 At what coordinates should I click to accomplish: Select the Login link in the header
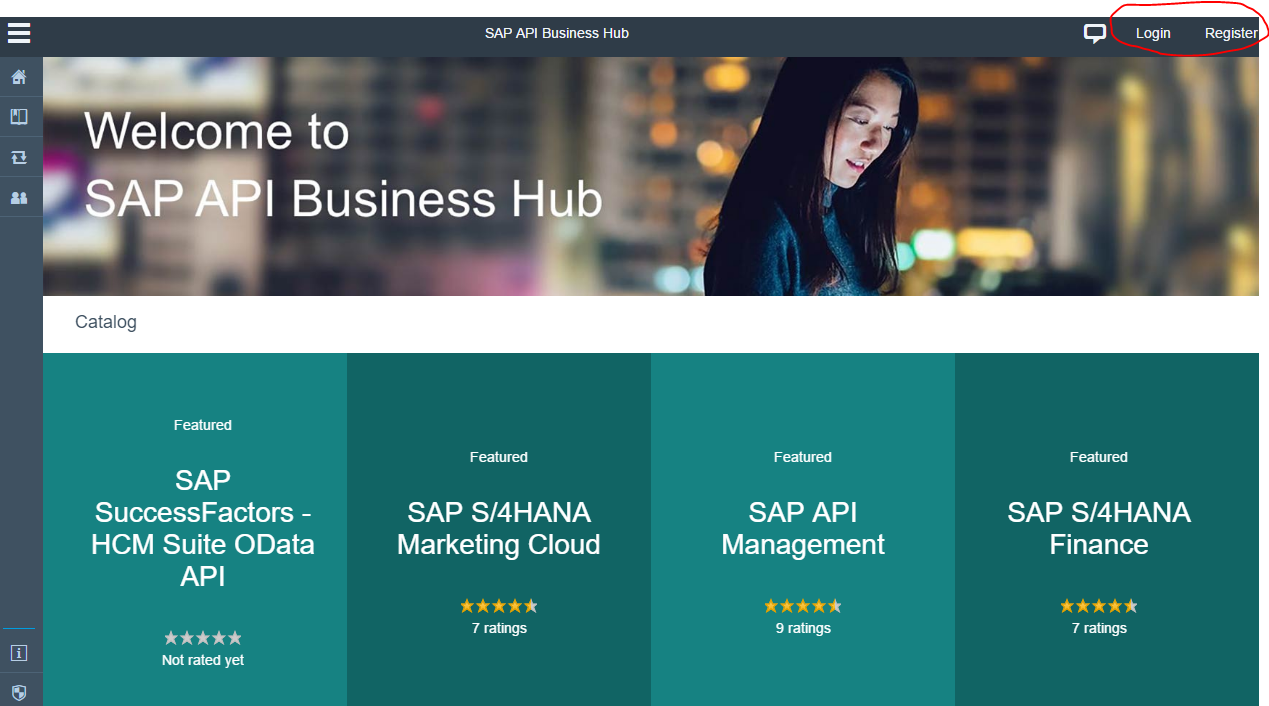[x=1152, y=33]
